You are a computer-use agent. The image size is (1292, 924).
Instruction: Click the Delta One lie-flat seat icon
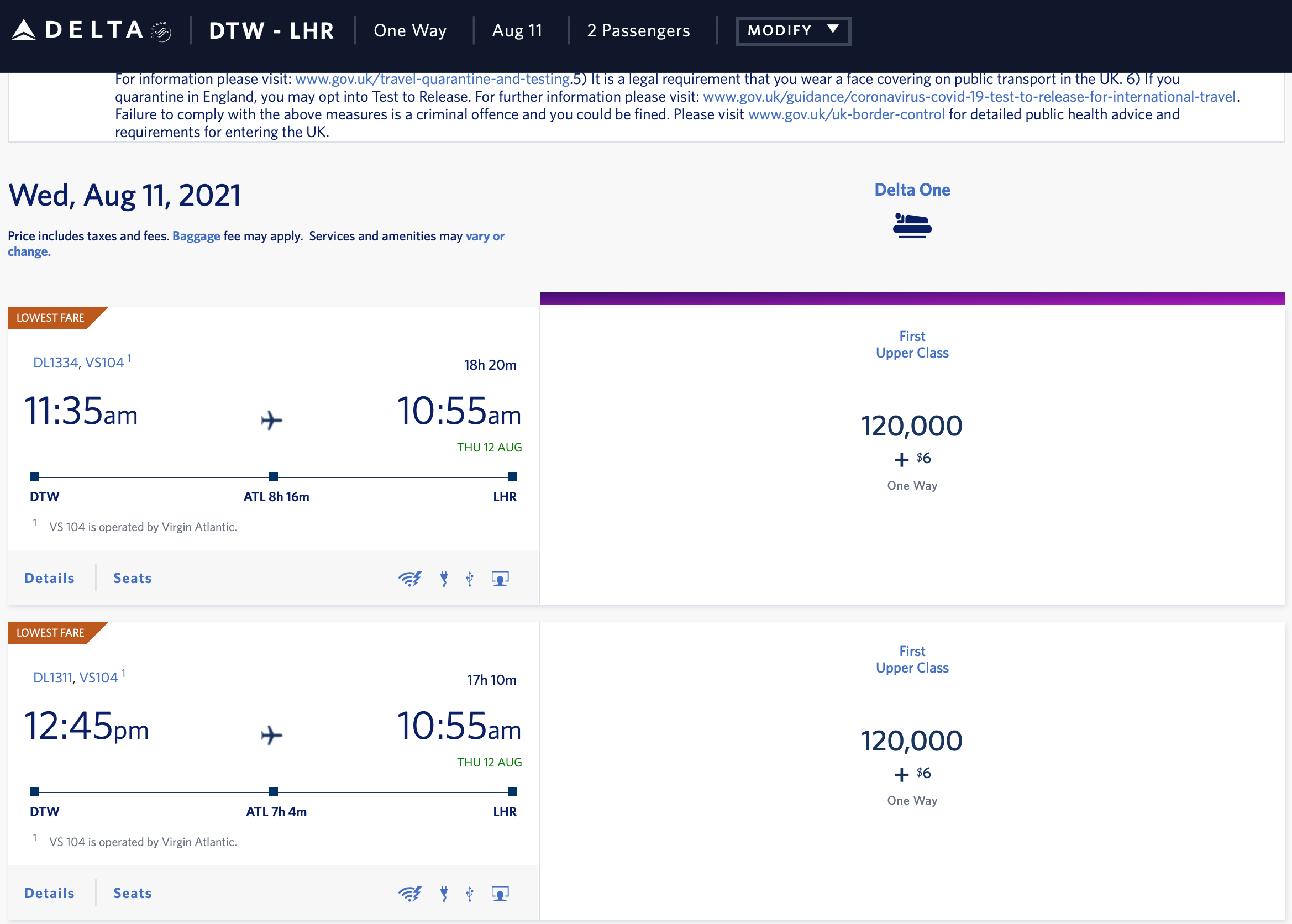912,225
